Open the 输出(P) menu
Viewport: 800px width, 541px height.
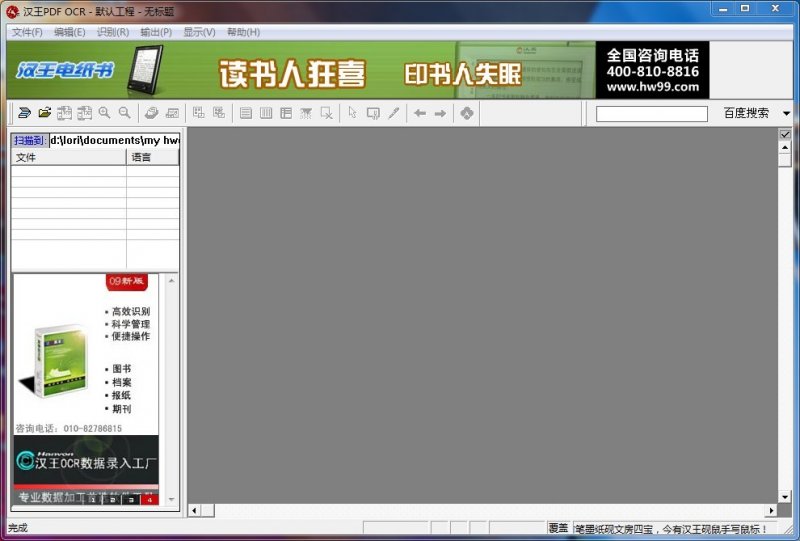coord(156,32)
